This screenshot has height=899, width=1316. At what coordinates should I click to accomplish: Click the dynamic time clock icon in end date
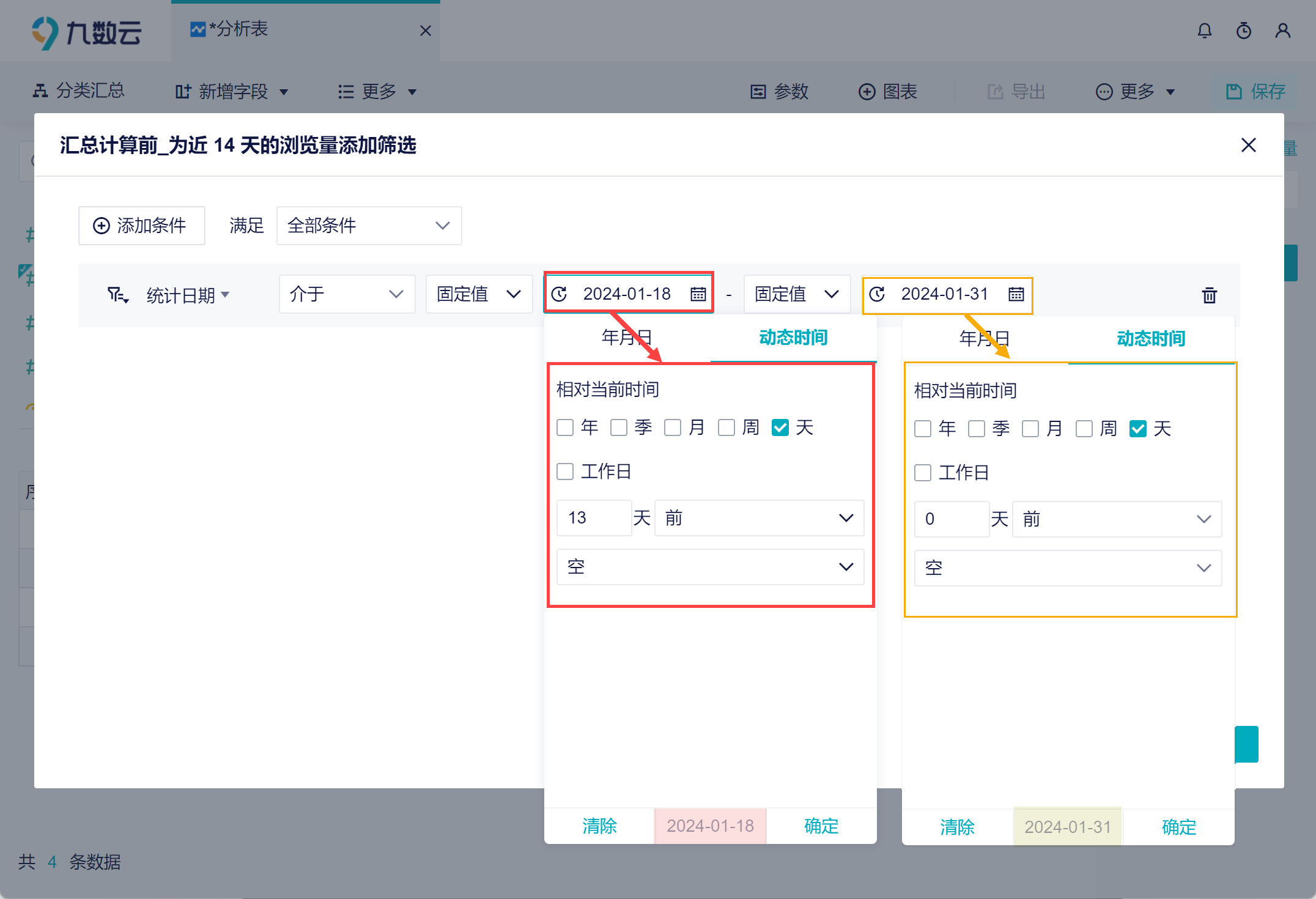(877, 294)
